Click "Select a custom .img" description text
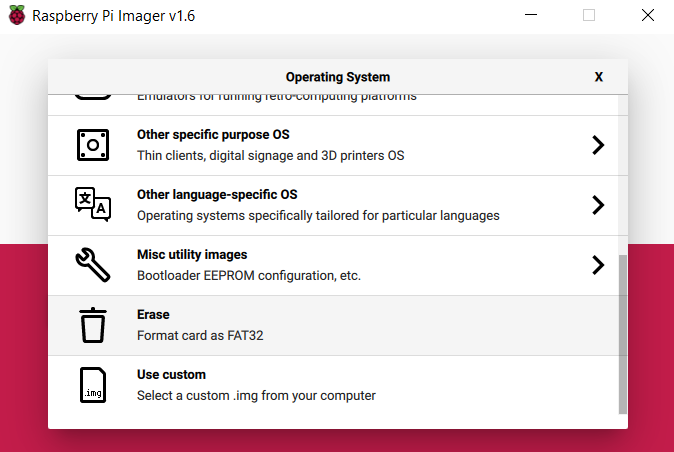The height and width of the screenshot is (452, 674). coord(256,396)
